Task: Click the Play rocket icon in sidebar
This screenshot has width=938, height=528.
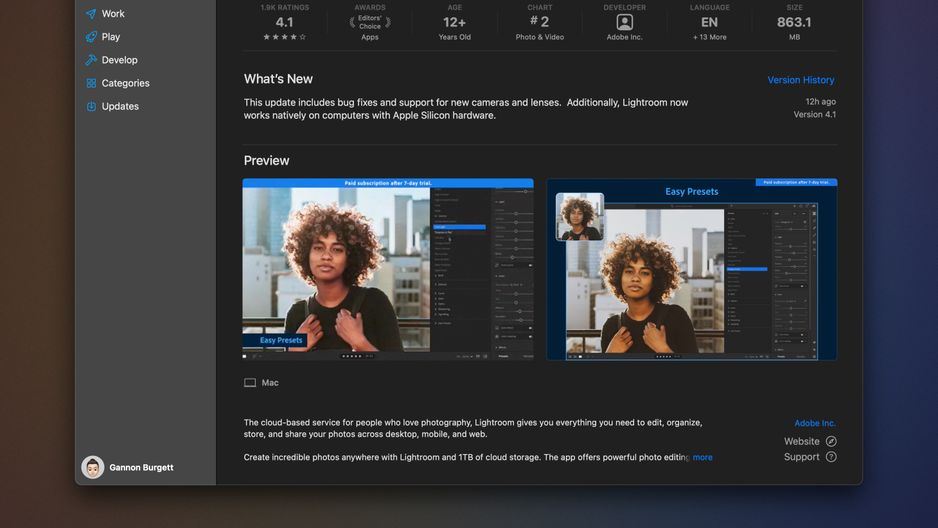Action: coord(91,36)
